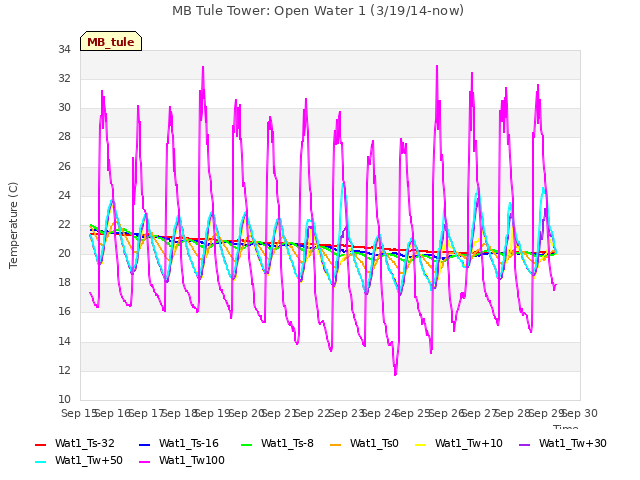Click the 26 y-axis tick label
640x480 pixels.
click(64, 166)
